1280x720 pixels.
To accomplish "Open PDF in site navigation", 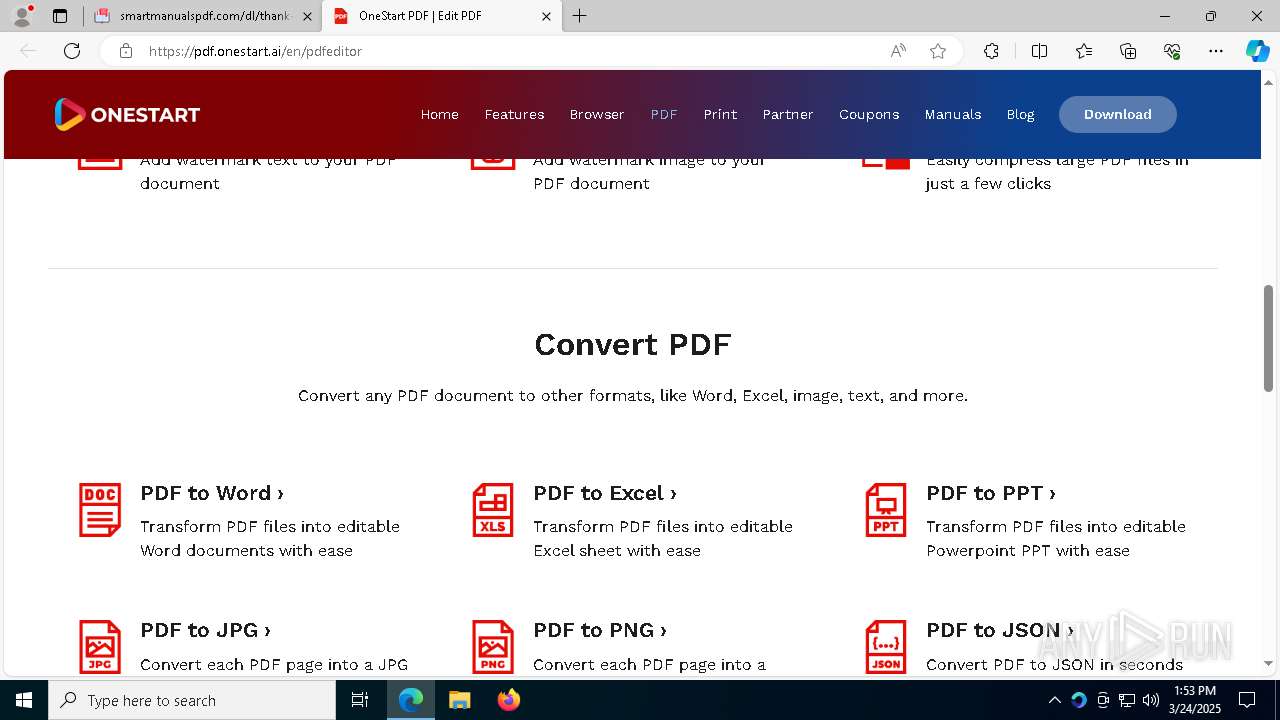I will coord(664,114).
